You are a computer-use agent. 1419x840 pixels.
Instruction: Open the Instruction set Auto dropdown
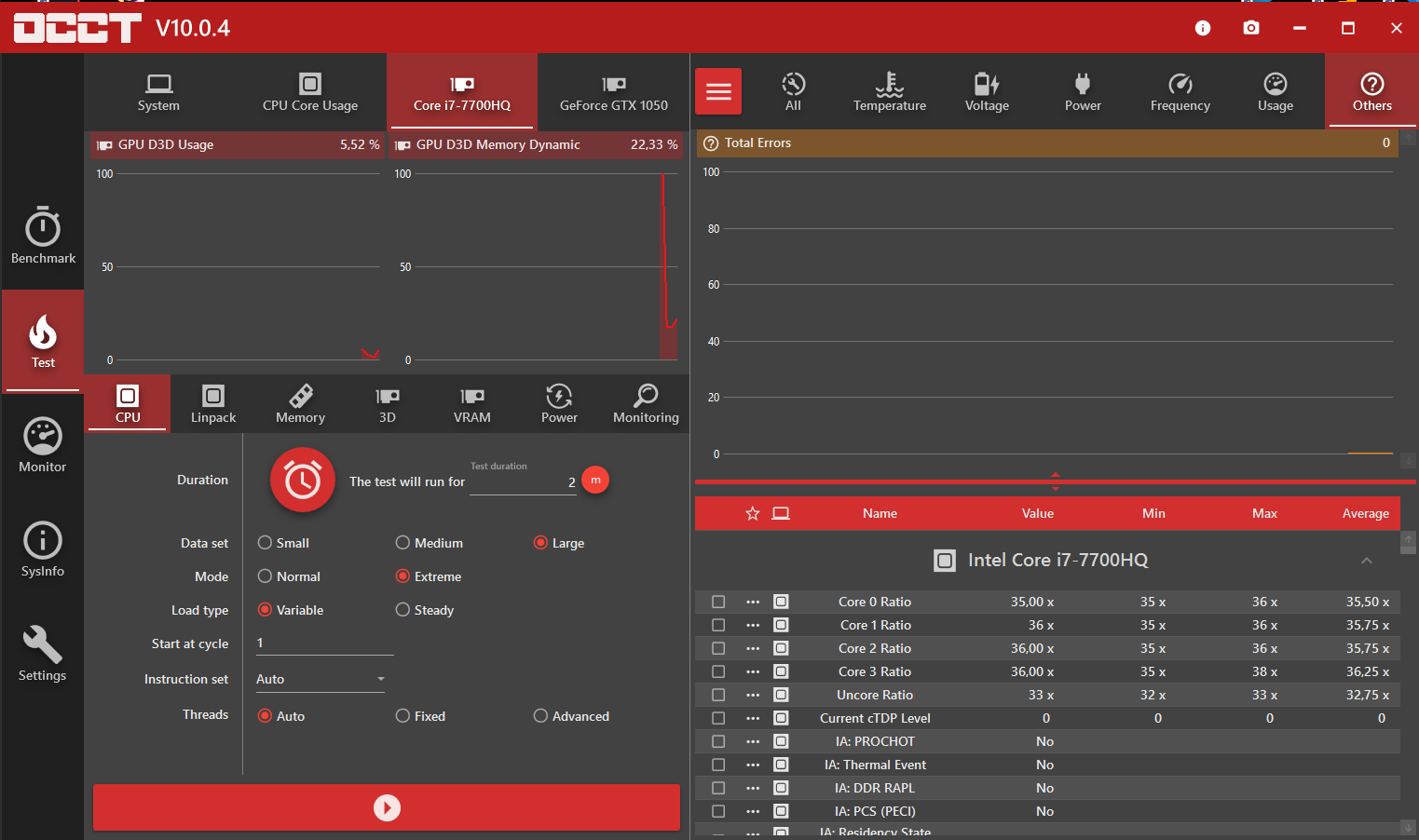point(321,679)
